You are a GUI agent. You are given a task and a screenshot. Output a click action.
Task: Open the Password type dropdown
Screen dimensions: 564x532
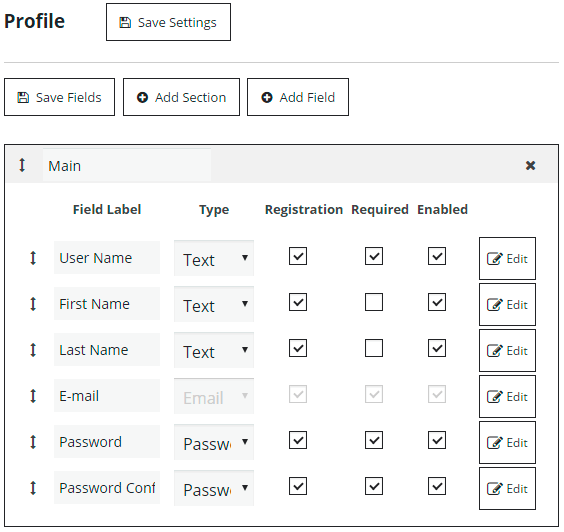214,442
